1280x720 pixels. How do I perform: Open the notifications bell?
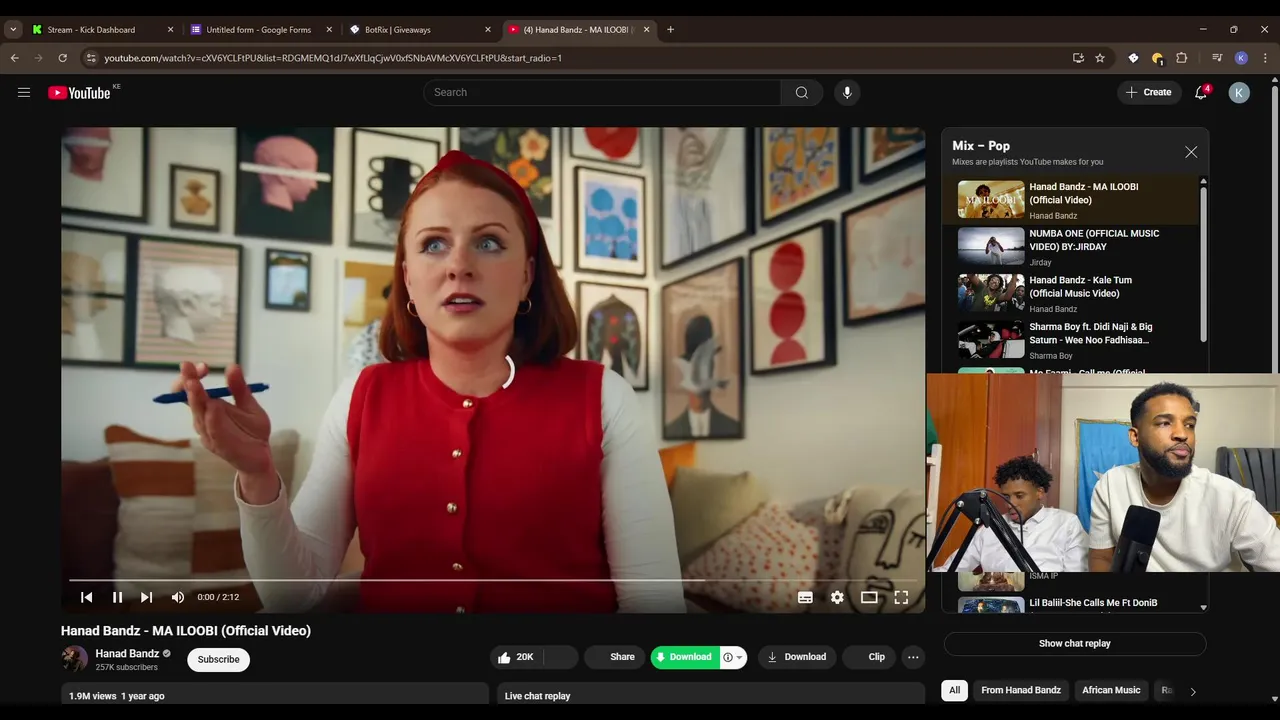(1201, 92)
